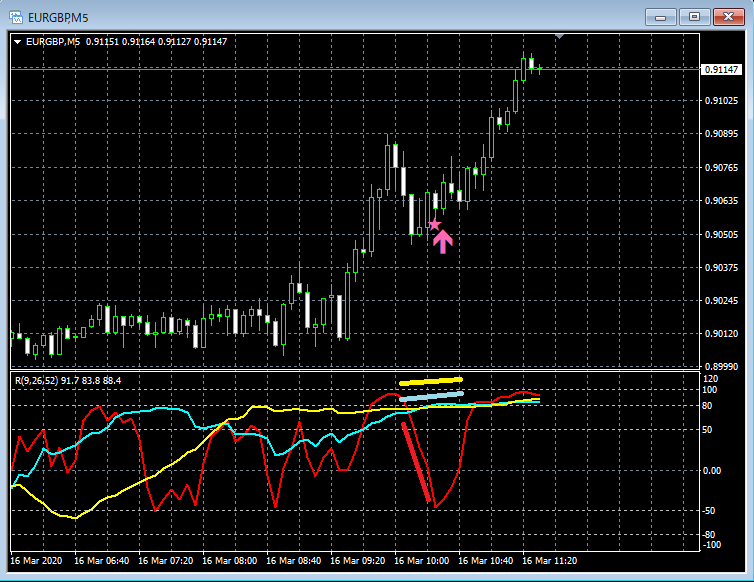
Task: Click the time label 16 Mar 10:00
Action: [422, 560]
